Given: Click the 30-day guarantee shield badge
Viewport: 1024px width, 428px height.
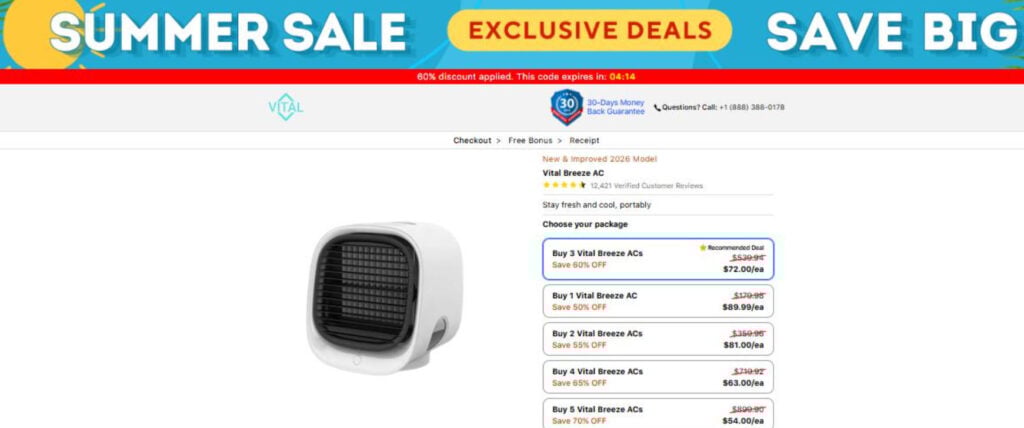Looking at the screenshot, I should tap(566, 107).
